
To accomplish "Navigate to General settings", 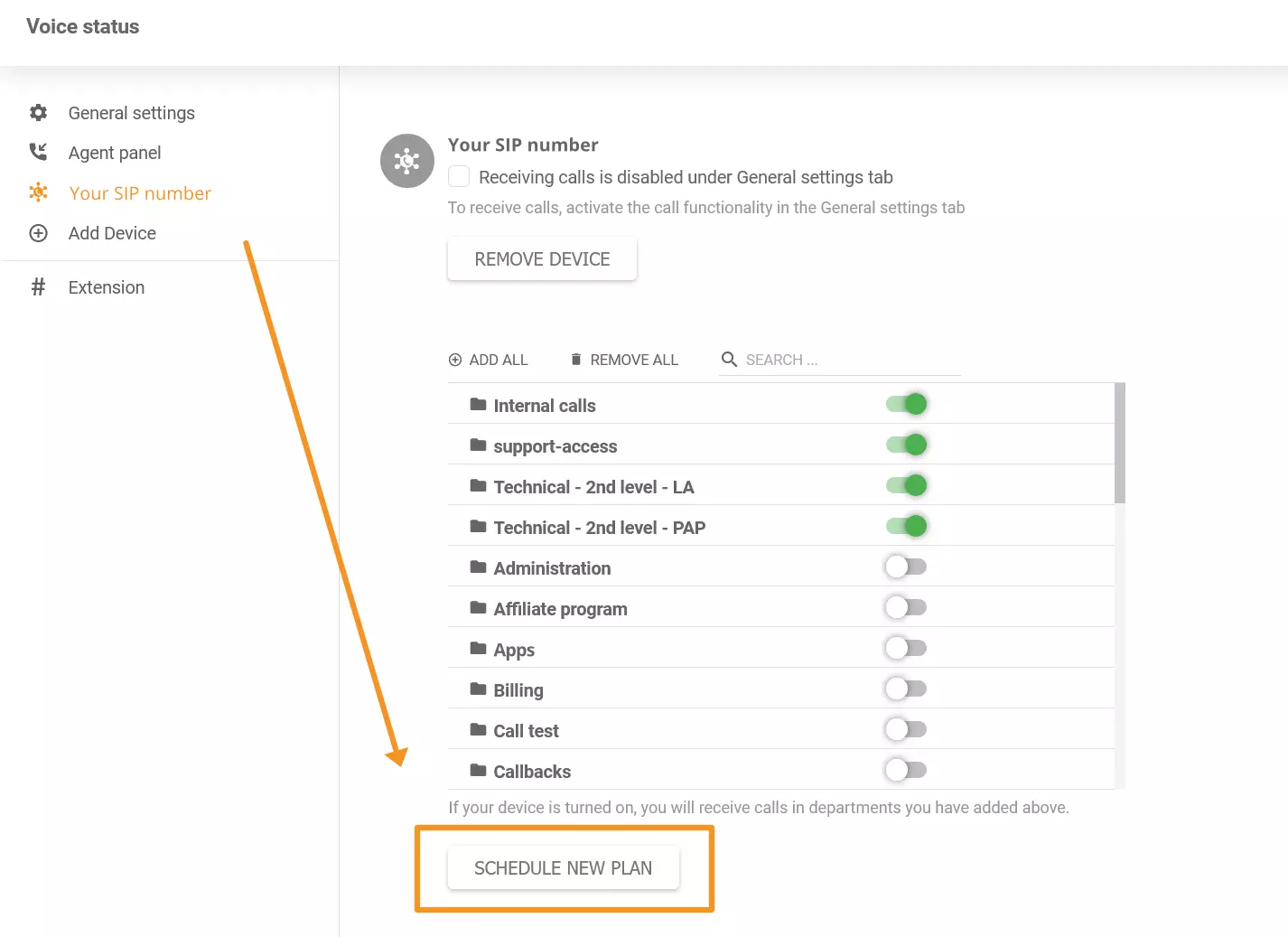I will tap(131, 112).
